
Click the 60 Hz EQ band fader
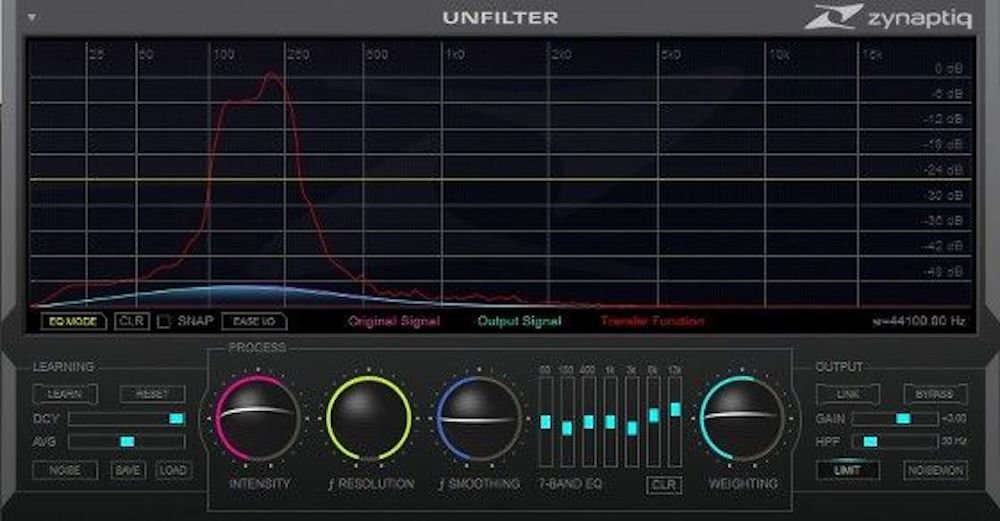click(x=545, y=422)
